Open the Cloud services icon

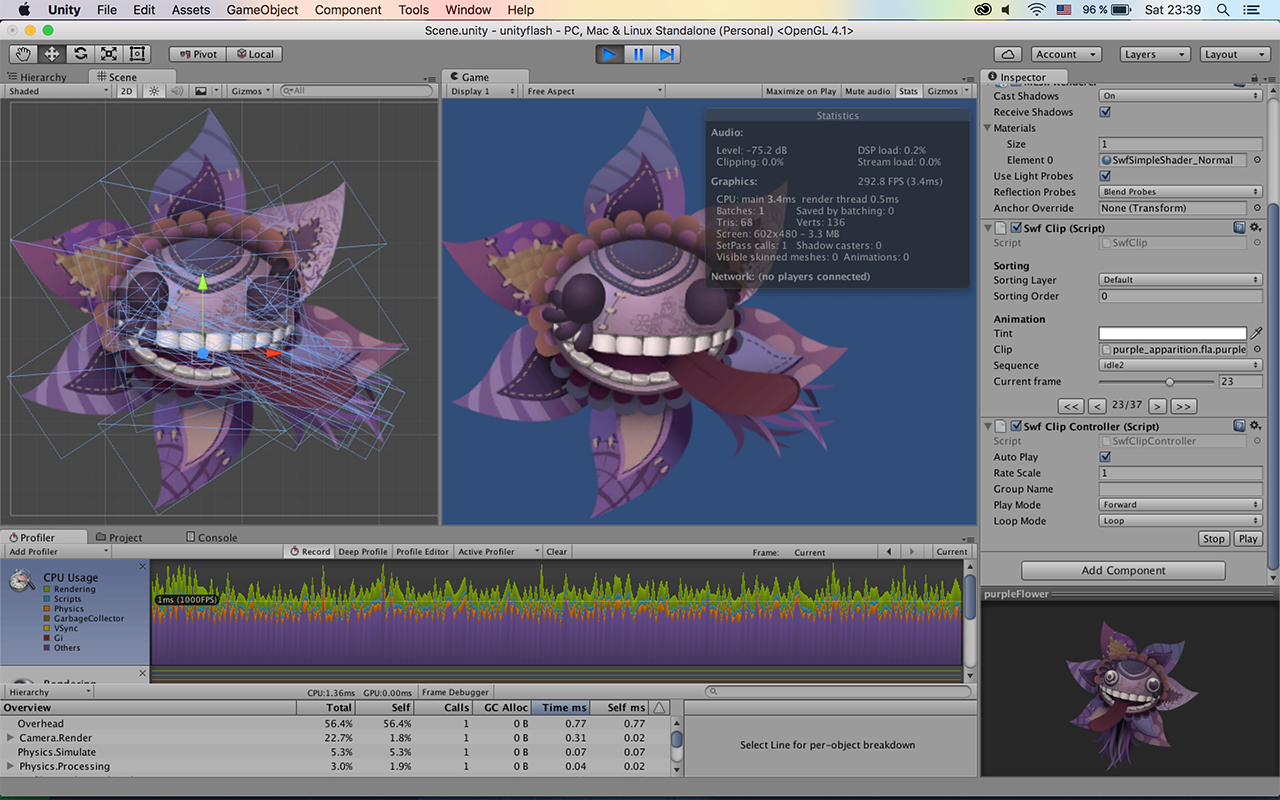(x=1008, y=54)
